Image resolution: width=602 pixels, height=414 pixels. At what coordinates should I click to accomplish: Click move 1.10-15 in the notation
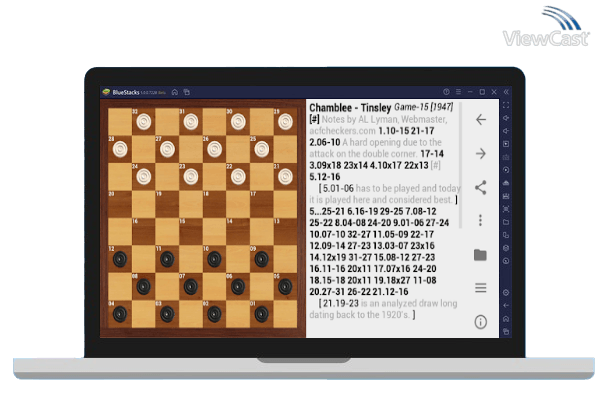(395, 131)
